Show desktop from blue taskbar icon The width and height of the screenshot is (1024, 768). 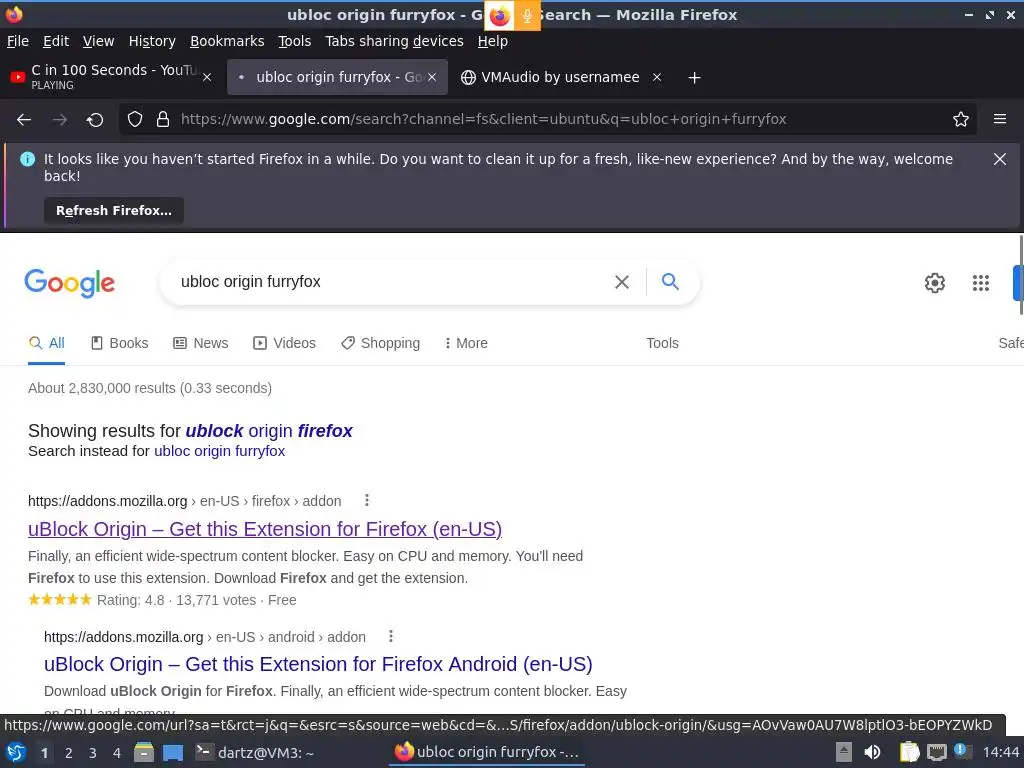click(172, 753)
